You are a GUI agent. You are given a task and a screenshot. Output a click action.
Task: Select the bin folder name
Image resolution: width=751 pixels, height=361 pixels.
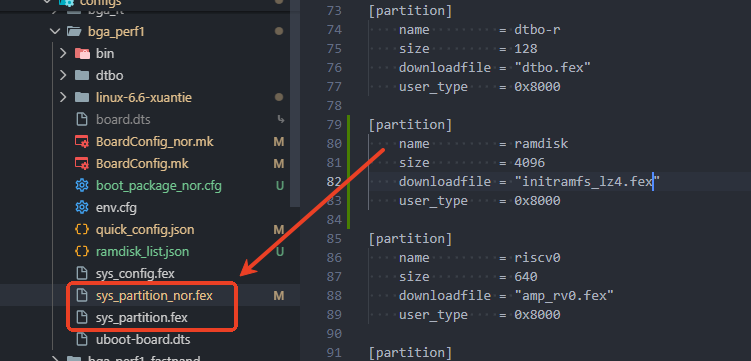click(105, 53)
